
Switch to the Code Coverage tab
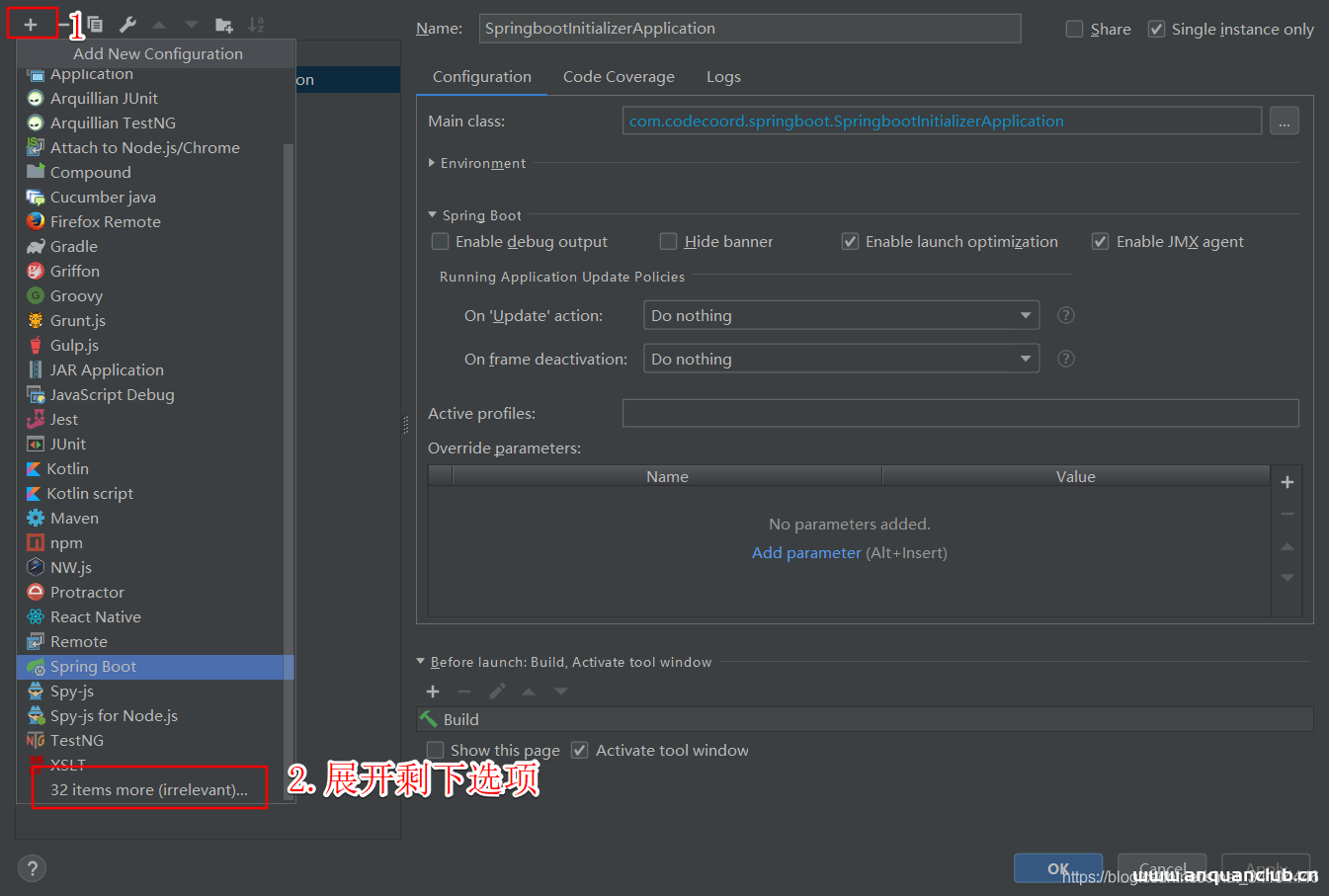619,76
